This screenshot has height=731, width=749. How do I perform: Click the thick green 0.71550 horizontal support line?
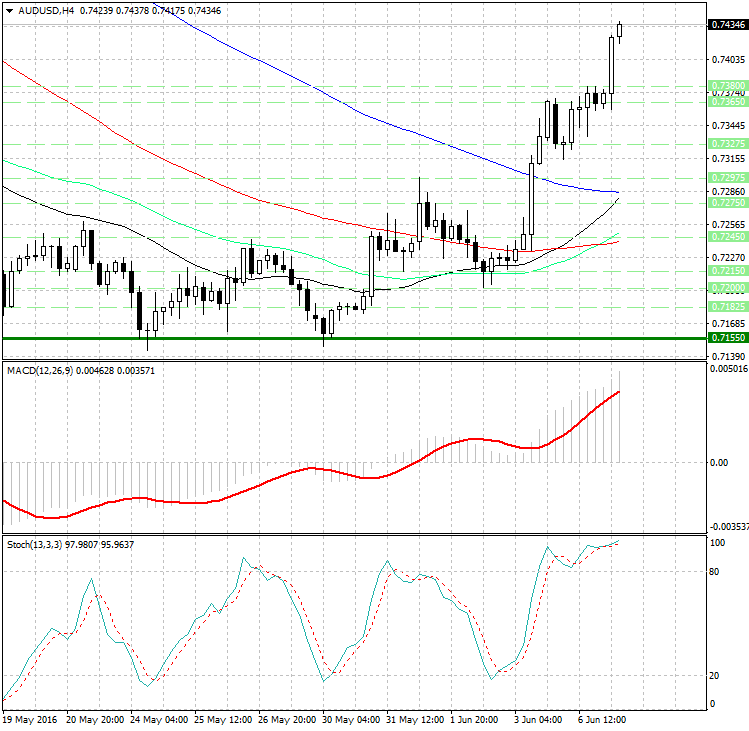(x=353, y=338)
